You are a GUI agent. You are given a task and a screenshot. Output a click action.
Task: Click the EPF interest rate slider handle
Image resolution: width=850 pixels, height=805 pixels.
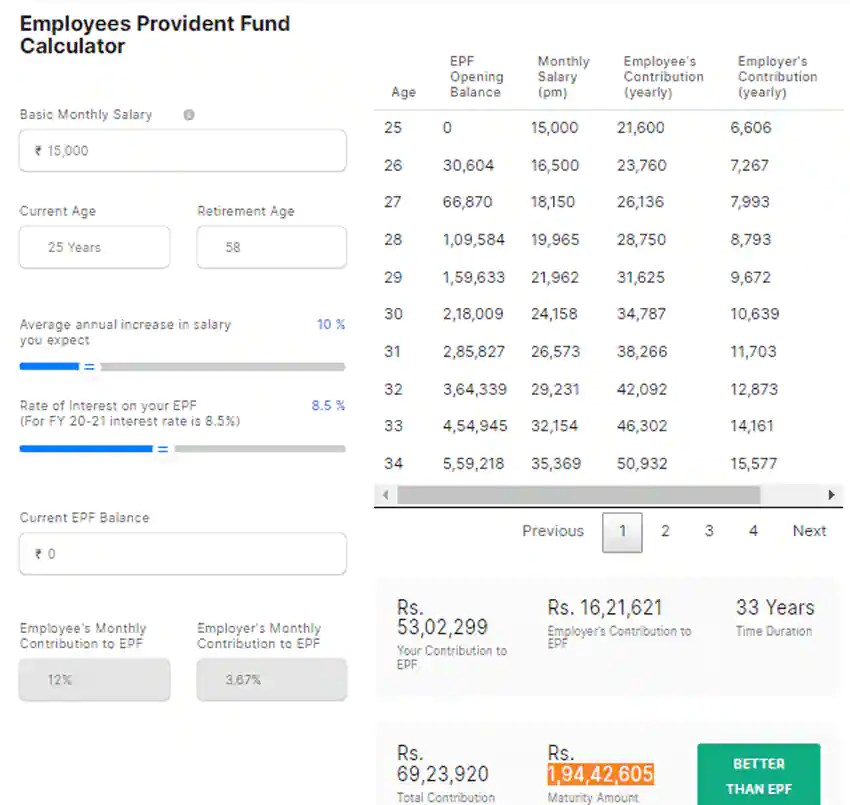tap(164, 448)
